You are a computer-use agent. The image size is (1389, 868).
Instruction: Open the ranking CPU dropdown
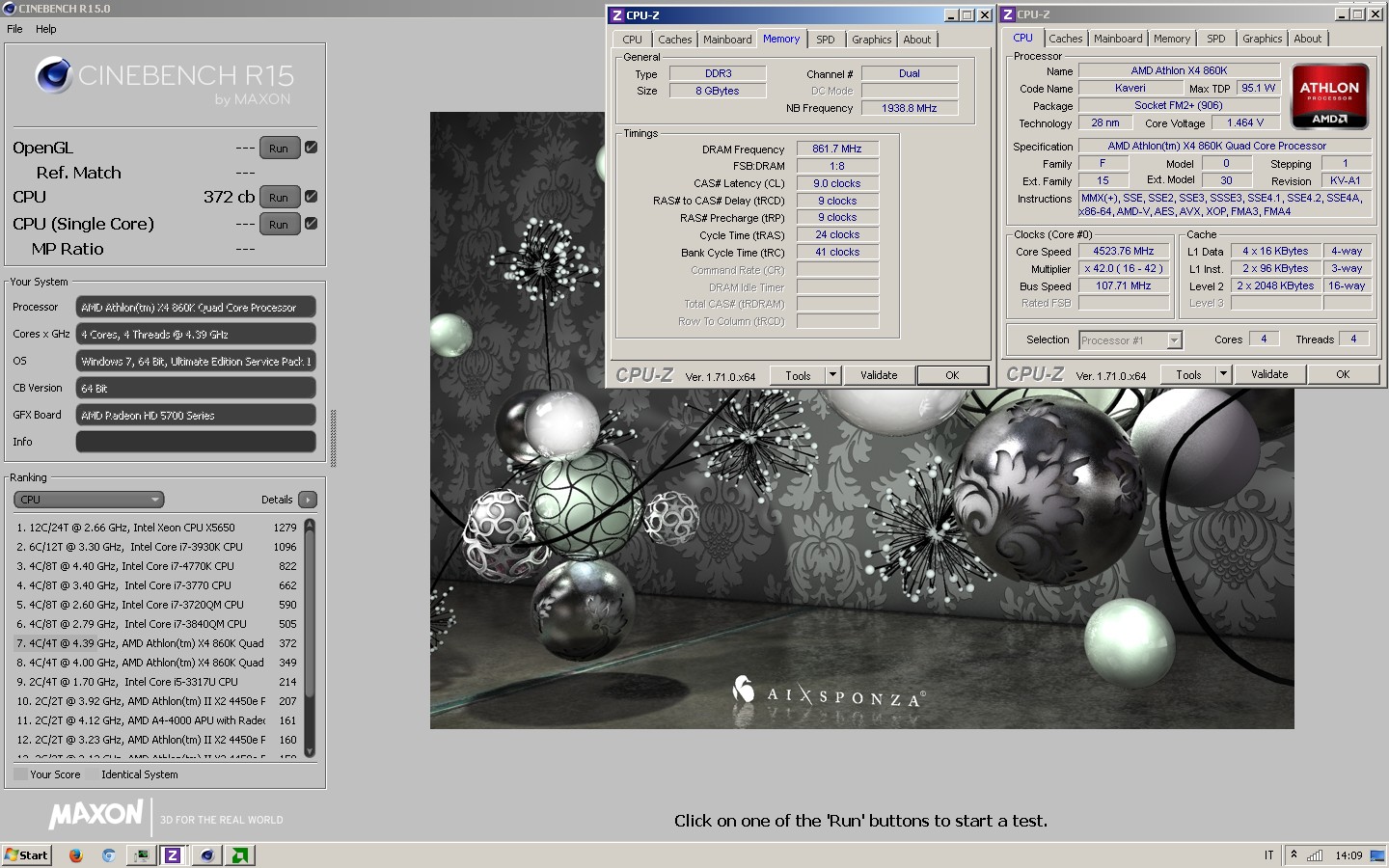pos(89,500)
